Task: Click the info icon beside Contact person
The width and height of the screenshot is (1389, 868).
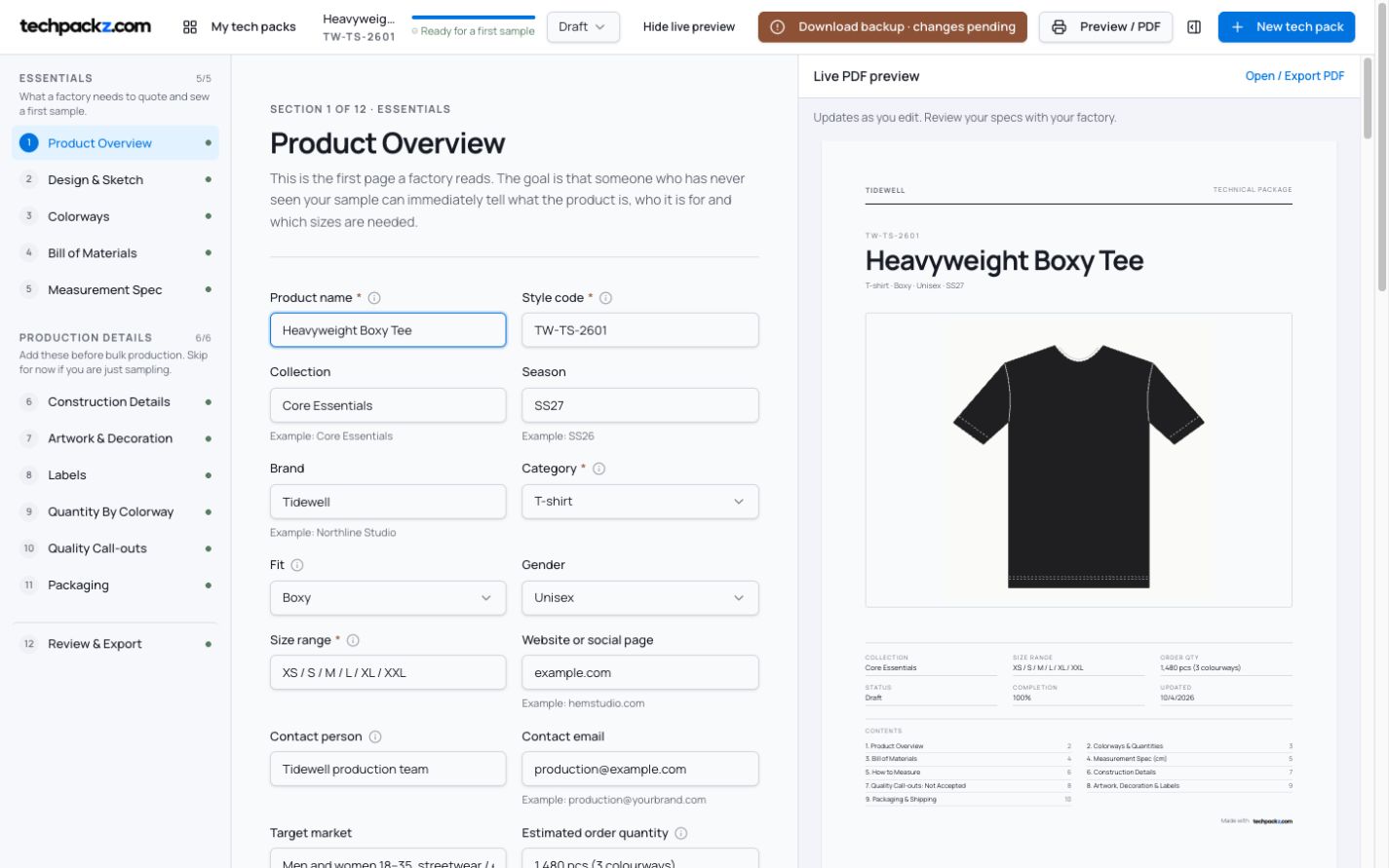Action: click(375, 736)
